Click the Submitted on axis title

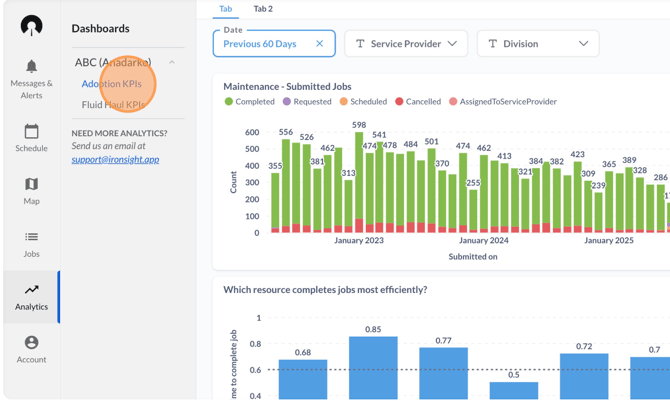coord(473,257)
